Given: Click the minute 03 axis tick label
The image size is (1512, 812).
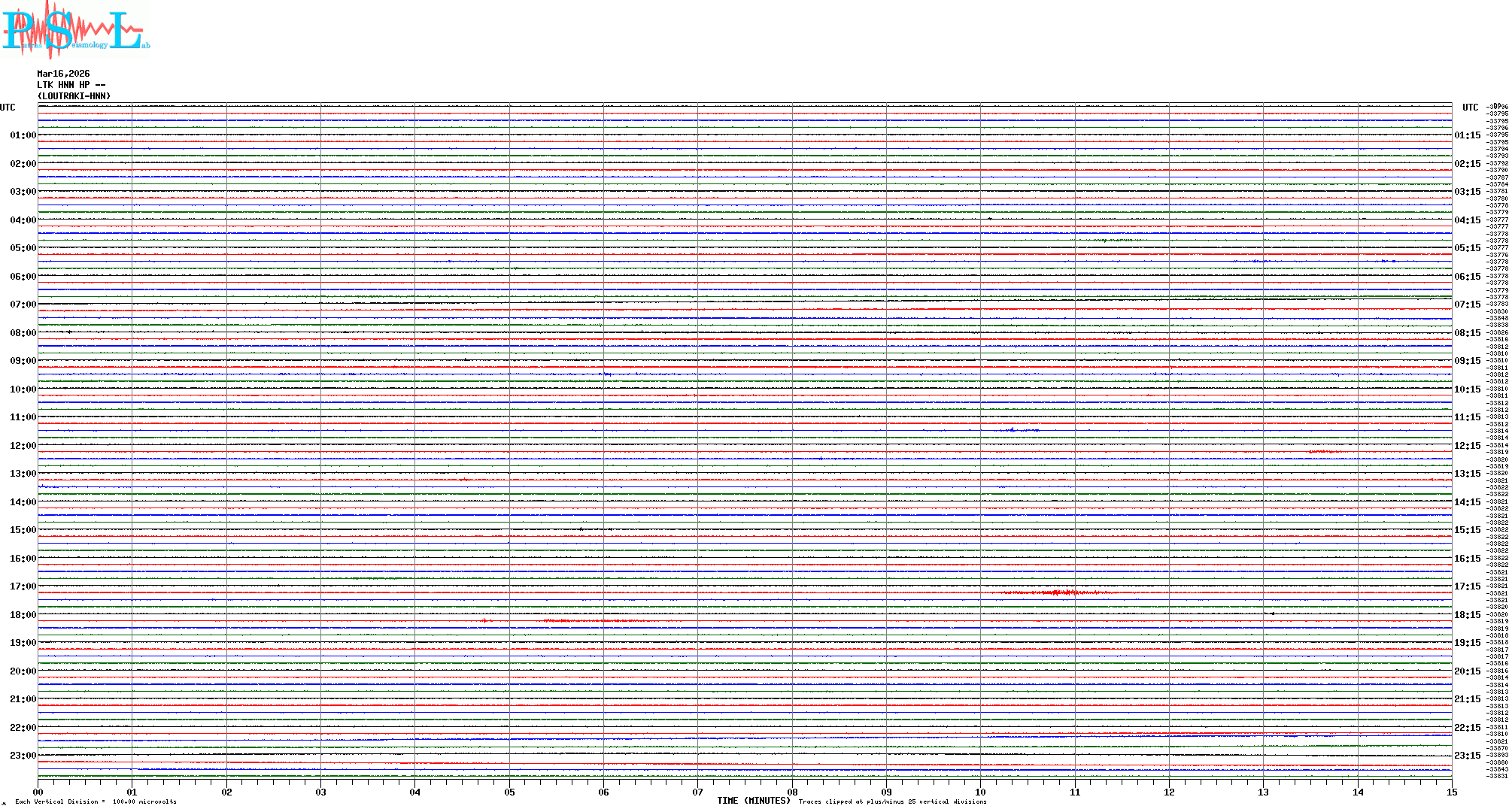Looking at the screenshot, I should coord(321,792).
